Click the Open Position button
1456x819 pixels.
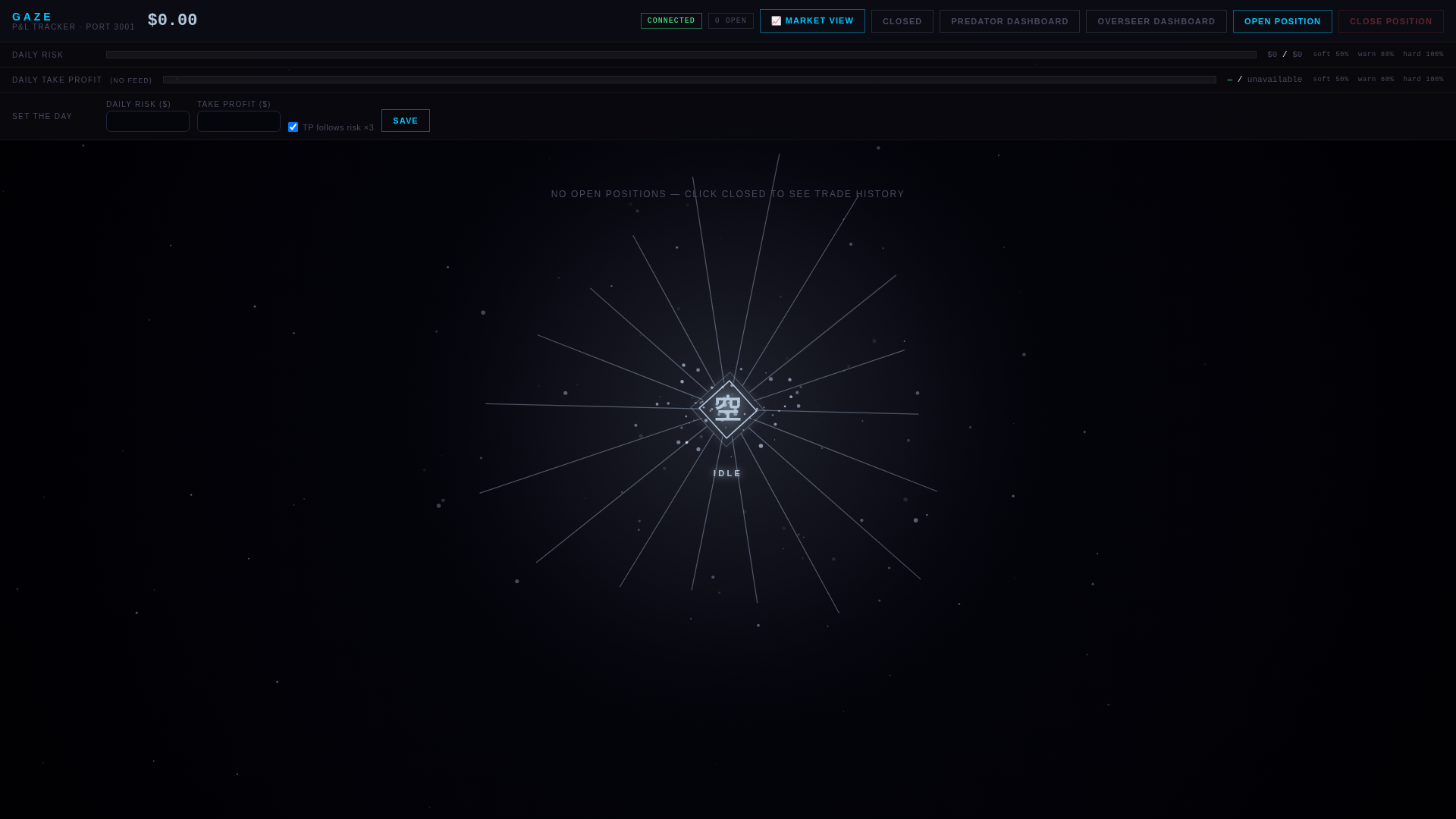click(1282, 21)
